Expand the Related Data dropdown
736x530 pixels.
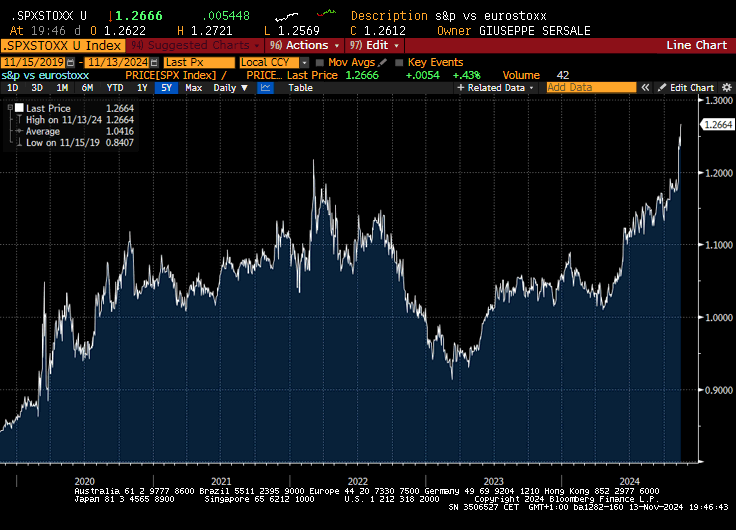[495, 88]
